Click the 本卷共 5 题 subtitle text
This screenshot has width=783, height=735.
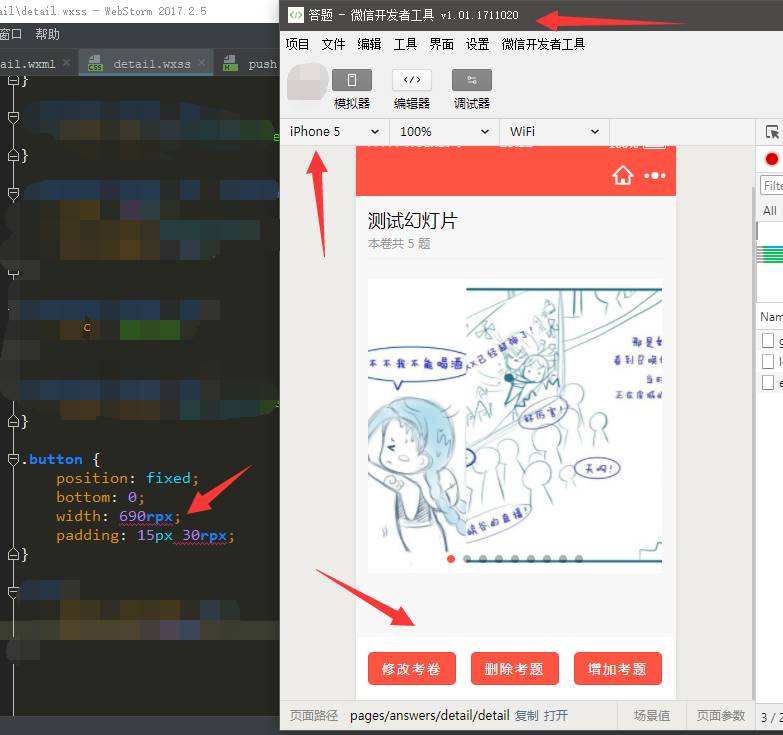pyautogui.click(x=399, y=244)
